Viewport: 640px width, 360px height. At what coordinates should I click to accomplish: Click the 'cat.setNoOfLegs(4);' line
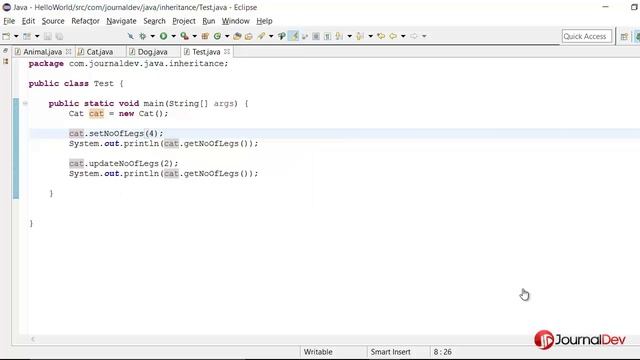click(116, 133)
